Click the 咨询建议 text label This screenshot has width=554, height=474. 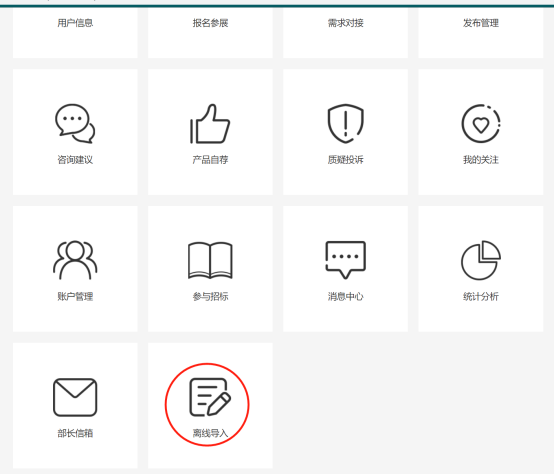coord(75,160)
